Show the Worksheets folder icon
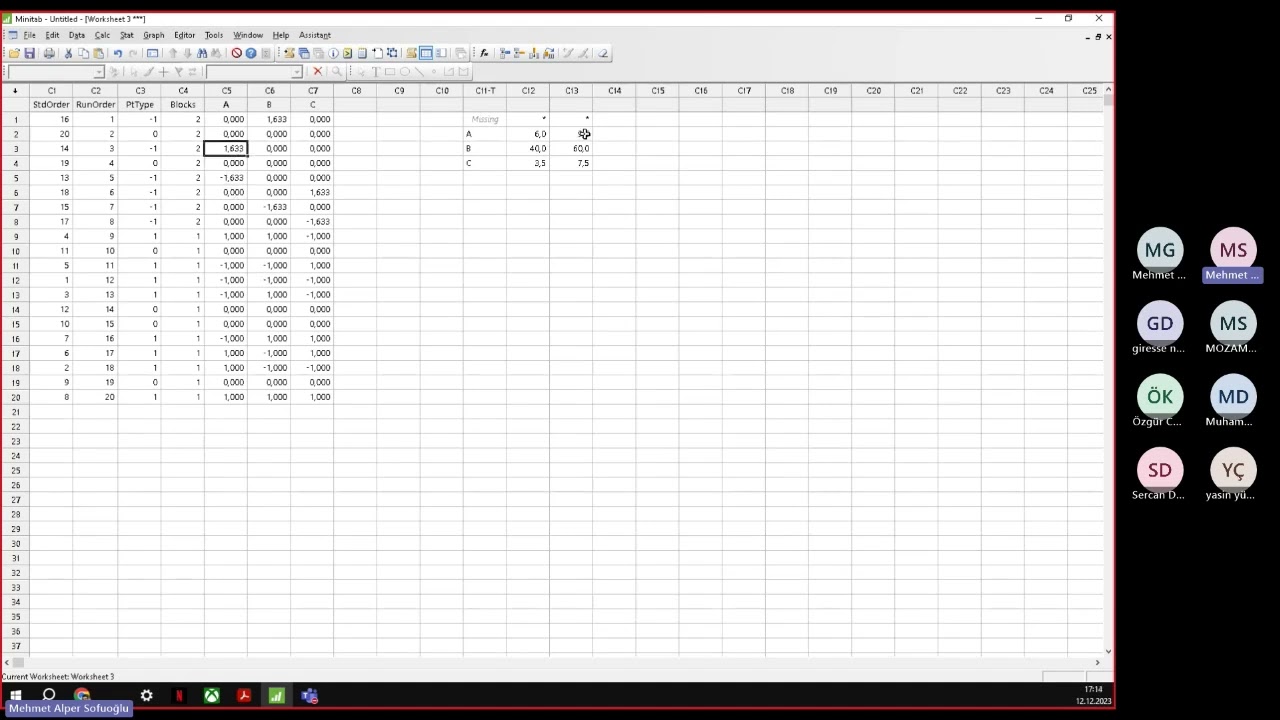1280x720 pixels. click(304, 53)
